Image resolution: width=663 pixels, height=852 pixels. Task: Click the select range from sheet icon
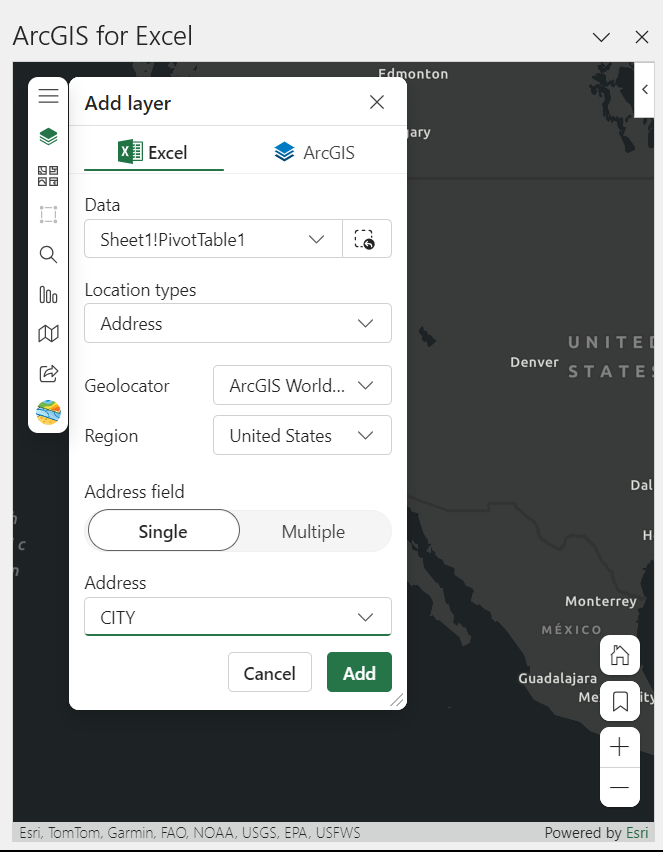point(367,239)
